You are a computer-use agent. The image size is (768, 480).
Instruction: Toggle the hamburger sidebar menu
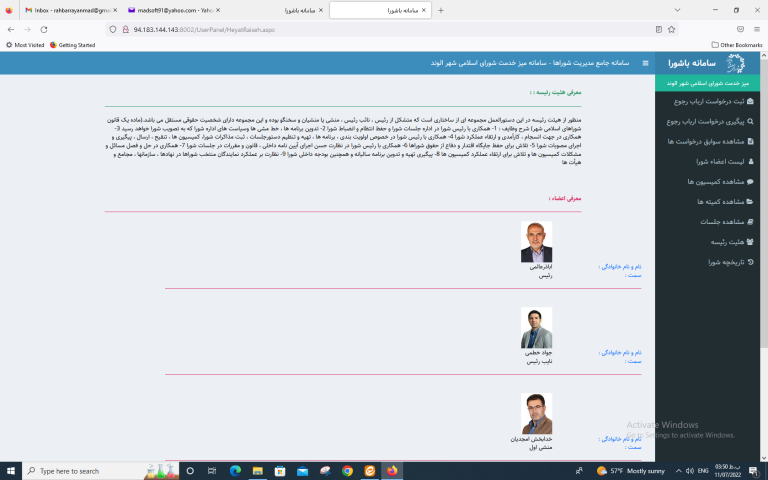click(x=645, y=63)
